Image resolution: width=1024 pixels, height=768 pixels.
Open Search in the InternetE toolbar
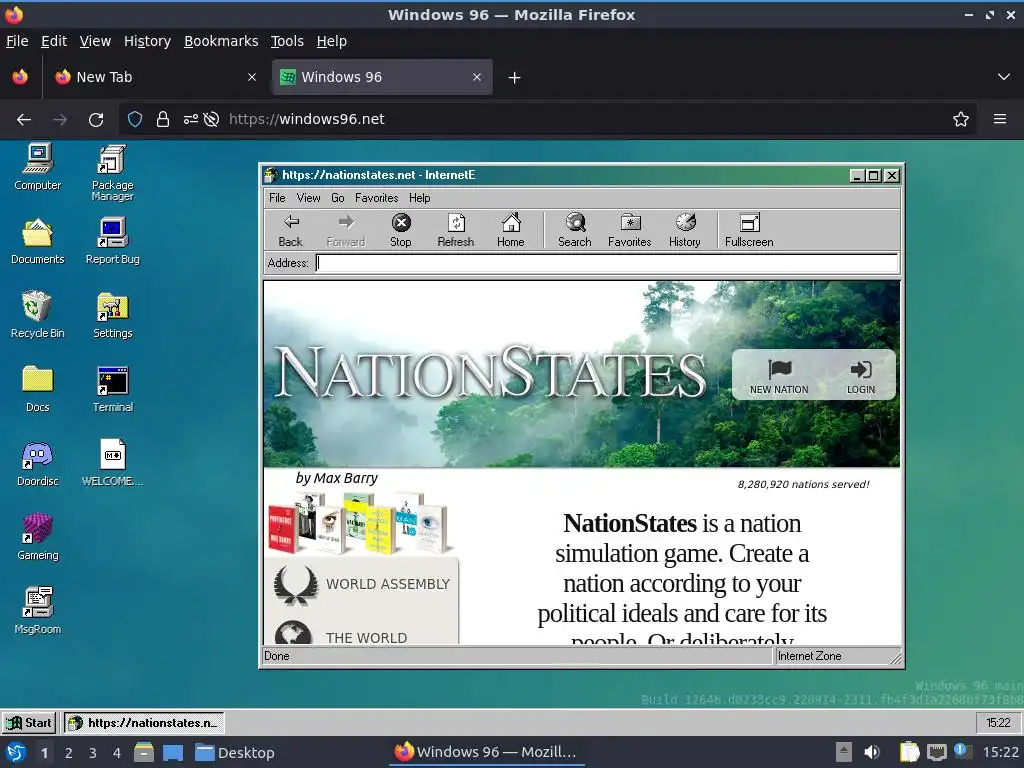coord(575,230)
